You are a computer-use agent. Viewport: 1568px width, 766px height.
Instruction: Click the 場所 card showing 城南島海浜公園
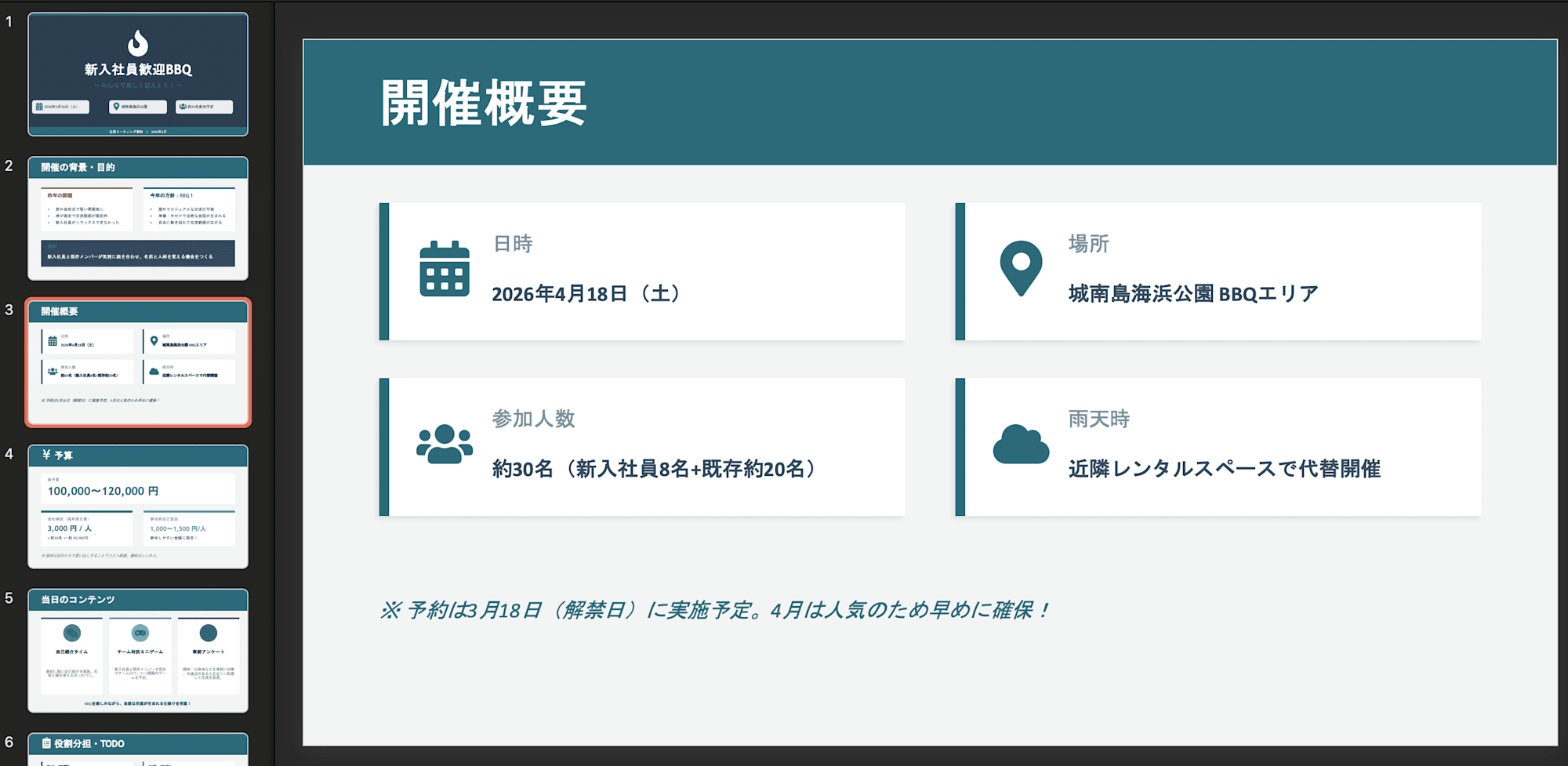point(1215,270)
